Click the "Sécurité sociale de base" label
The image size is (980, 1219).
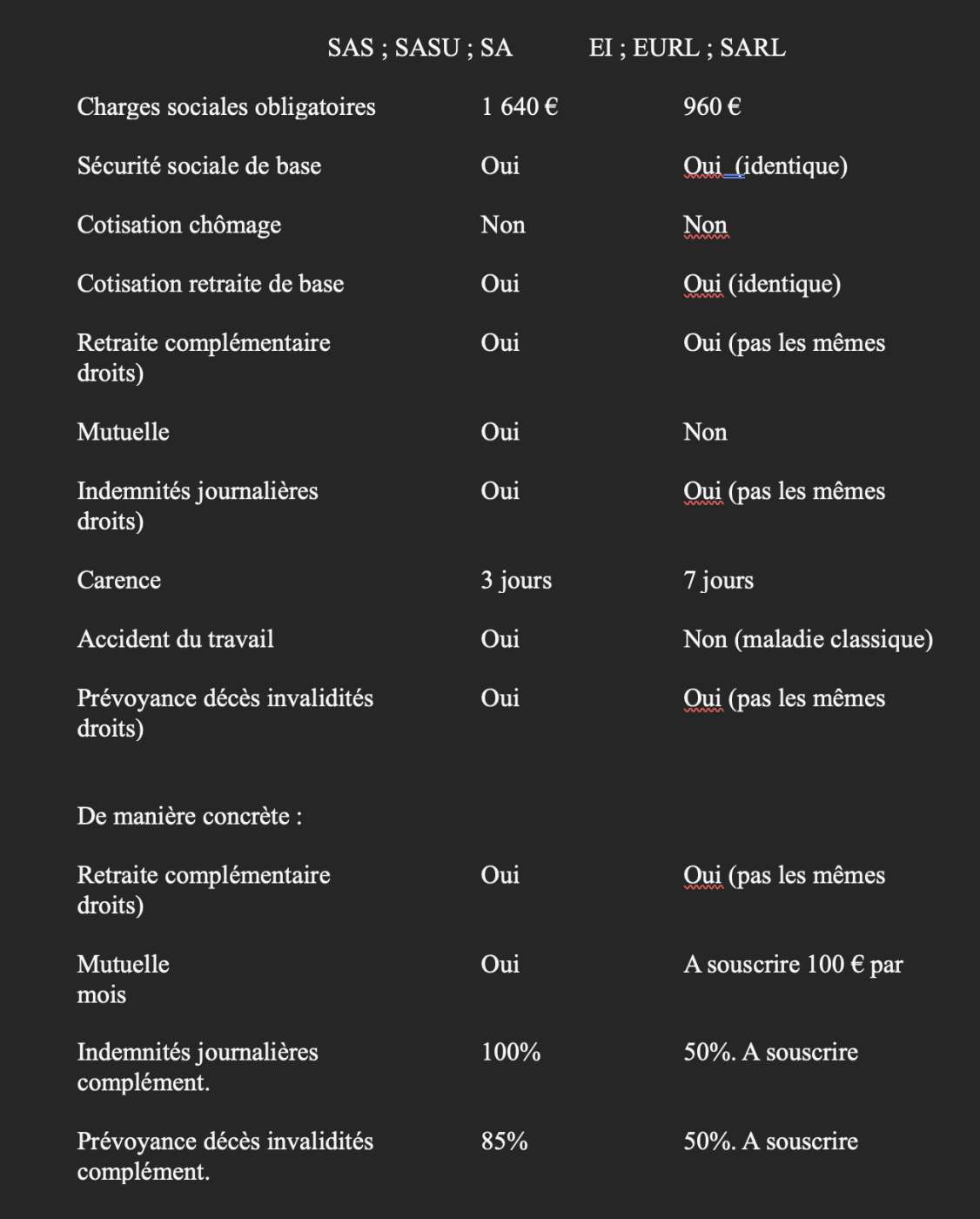[x=199, y=166]
